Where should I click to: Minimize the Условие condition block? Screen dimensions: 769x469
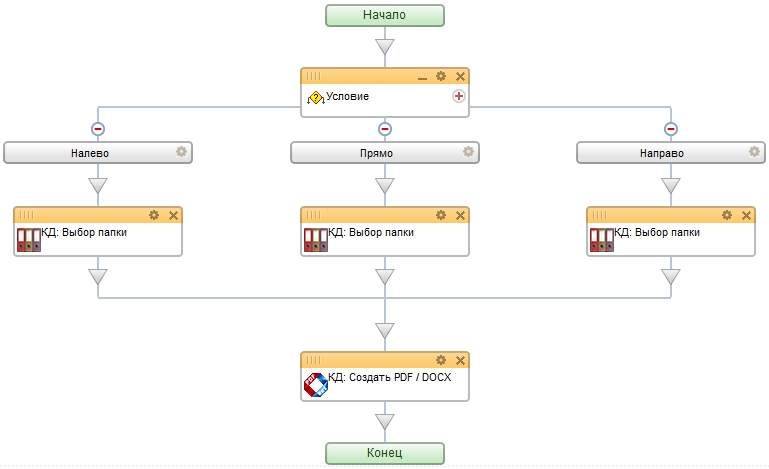coord(422,77)
